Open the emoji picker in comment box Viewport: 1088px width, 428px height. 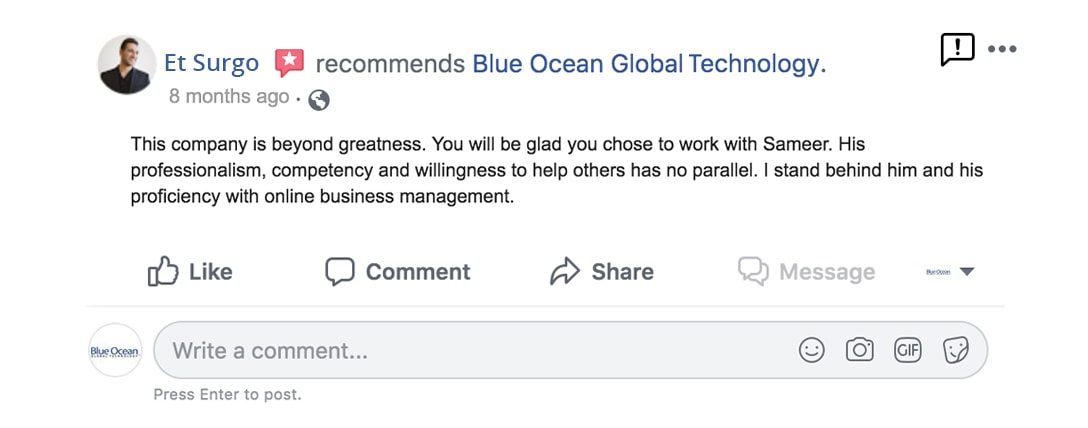[812, 350]
